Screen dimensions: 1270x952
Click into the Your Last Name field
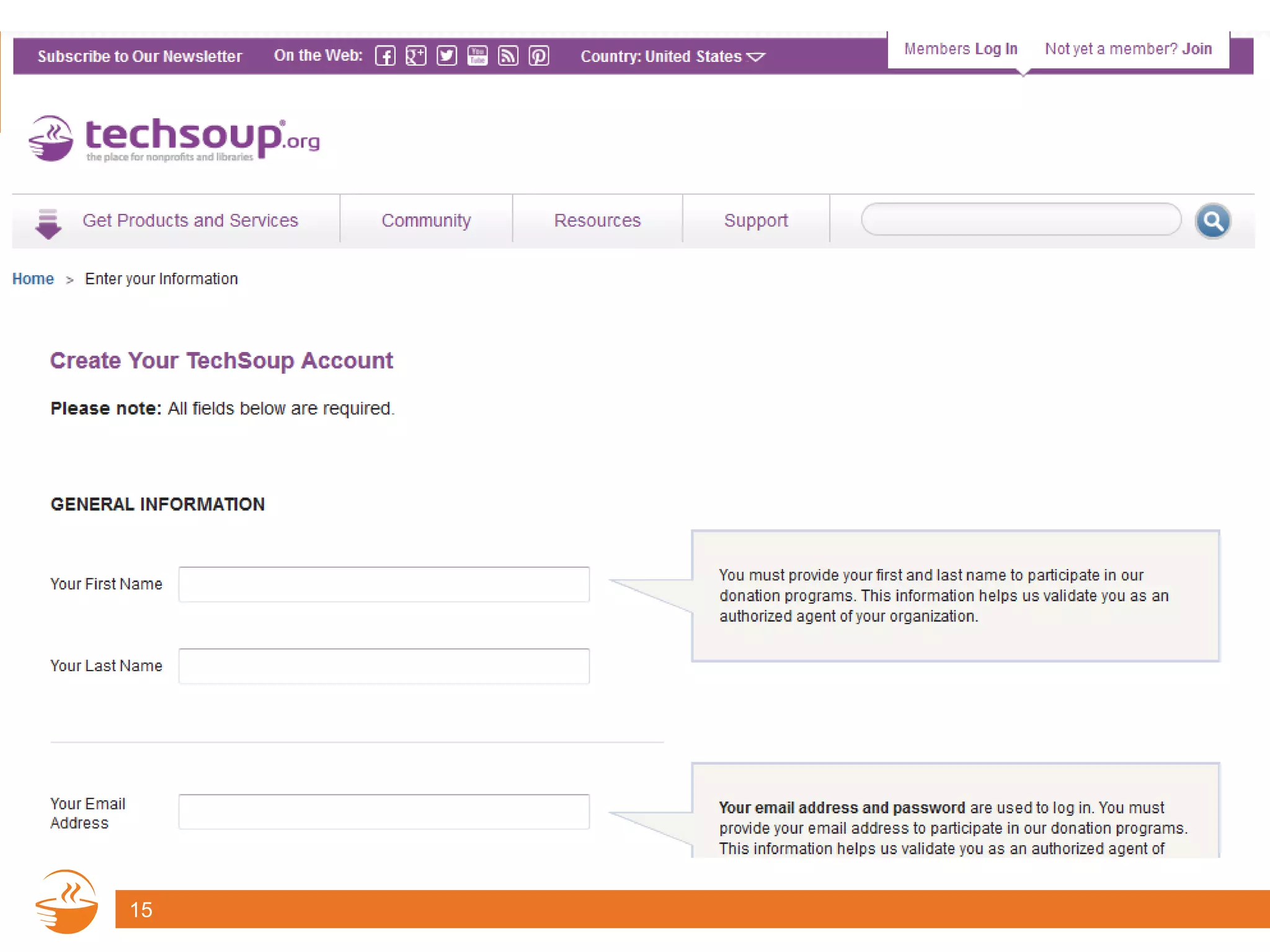click(x=384, y=666)
